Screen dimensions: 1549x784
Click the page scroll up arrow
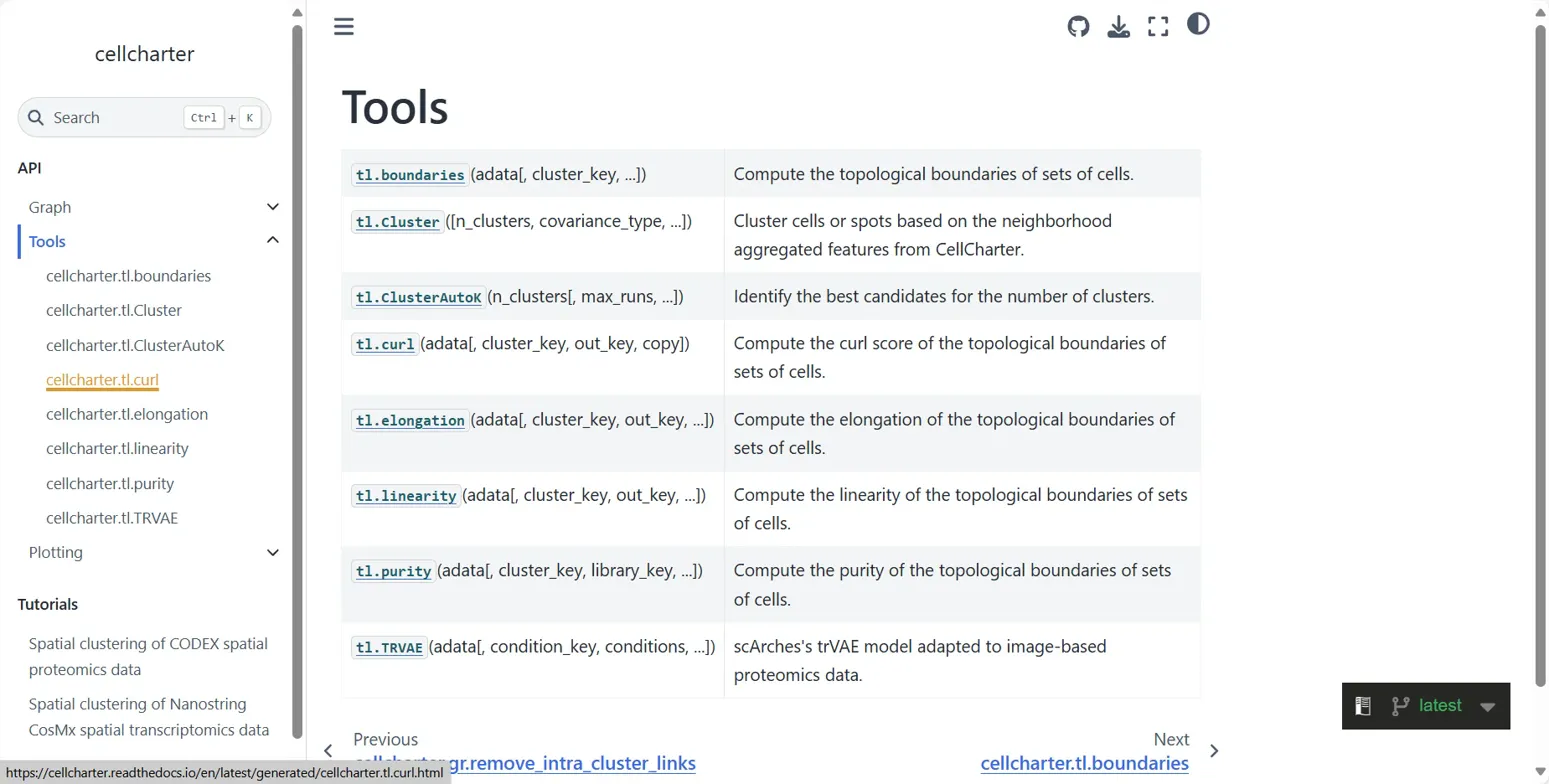[1541, 12]
